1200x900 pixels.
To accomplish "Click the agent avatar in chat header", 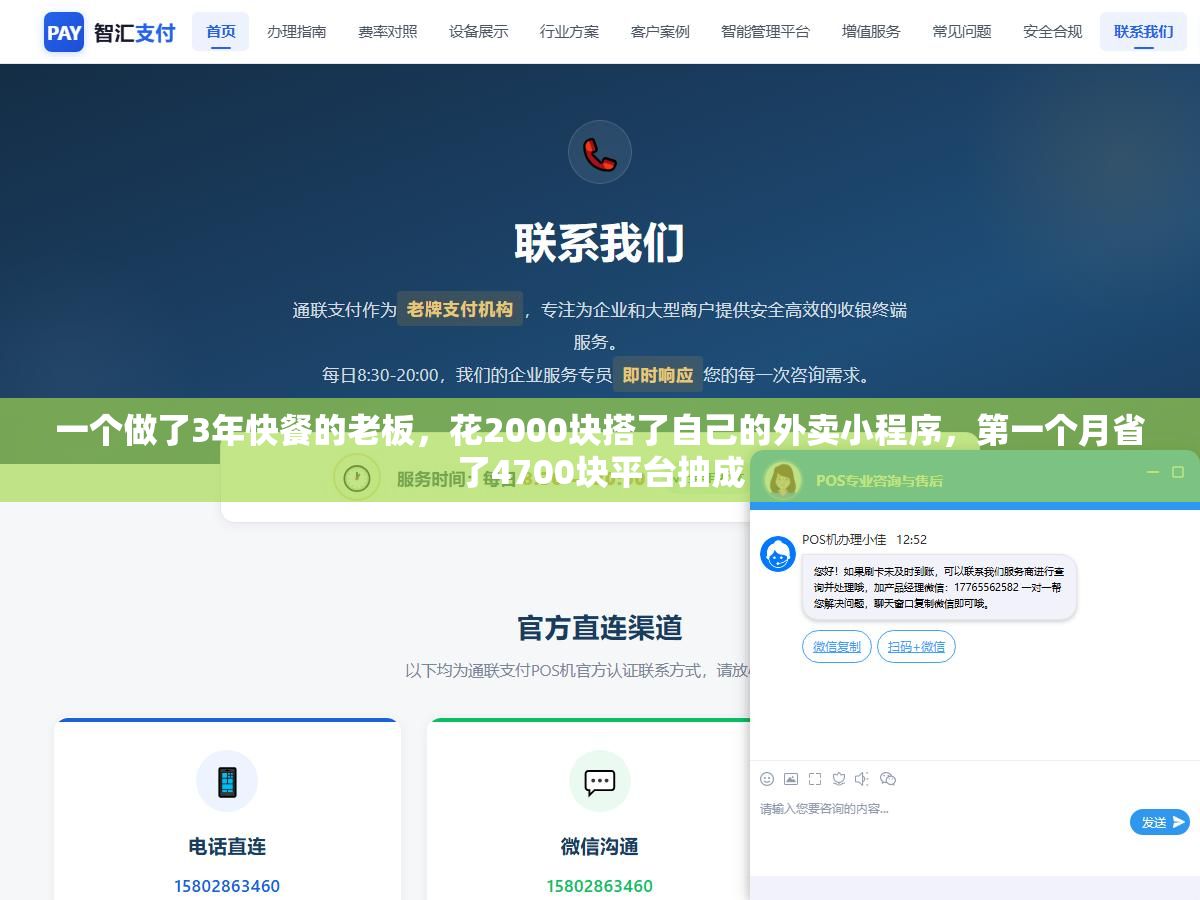I will point(784,479).
